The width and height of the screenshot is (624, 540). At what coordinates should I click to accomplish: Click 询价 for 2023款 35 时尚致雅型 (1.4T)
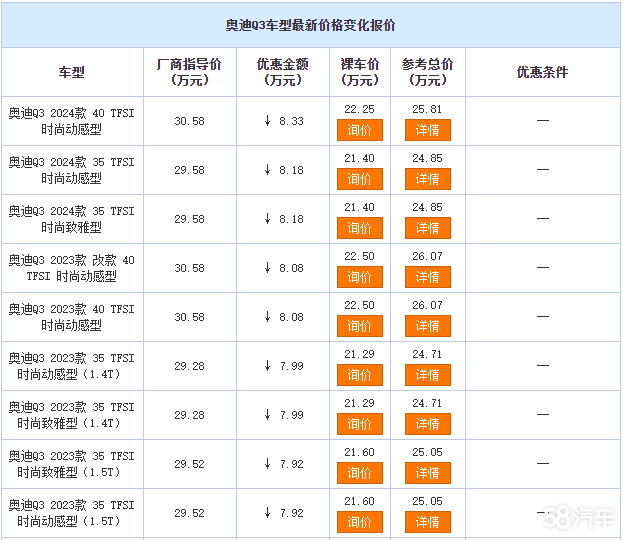[x=360, y=424]
